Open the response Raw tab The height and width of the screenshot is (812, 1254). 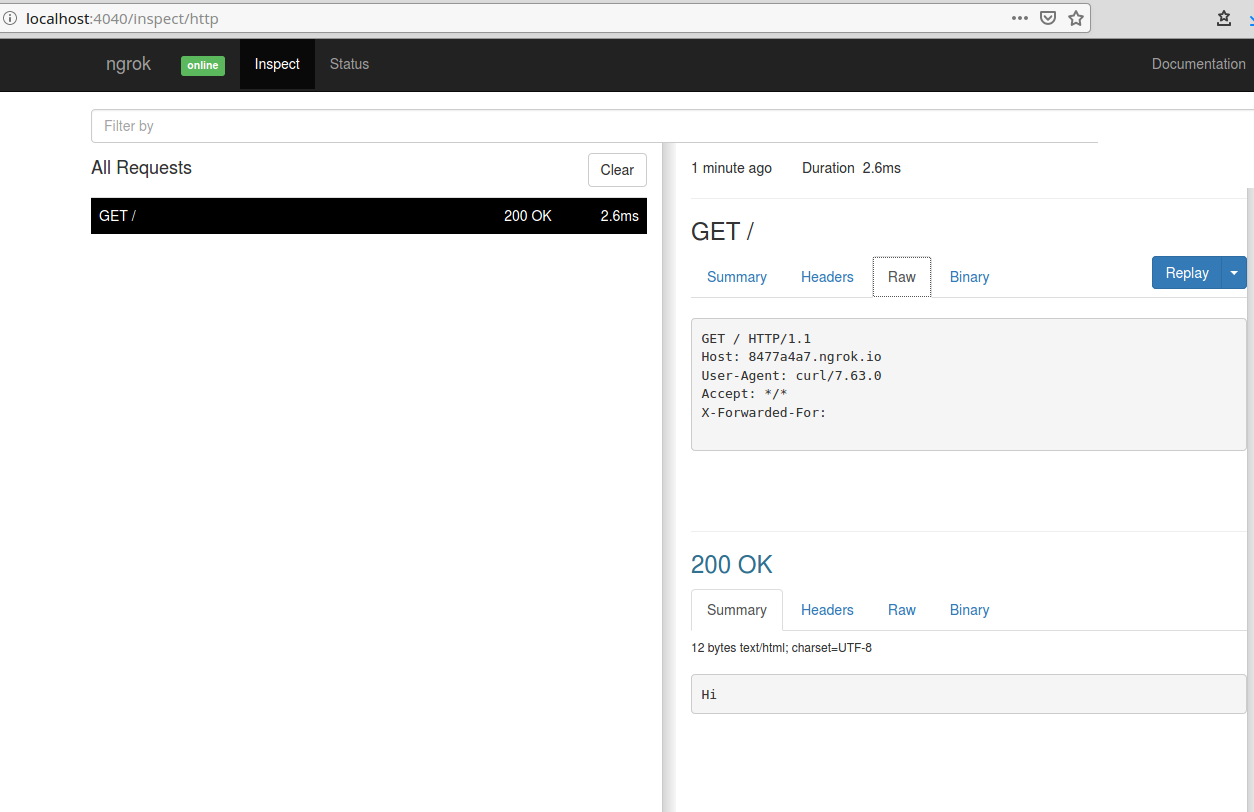click(x=902, y=610)
